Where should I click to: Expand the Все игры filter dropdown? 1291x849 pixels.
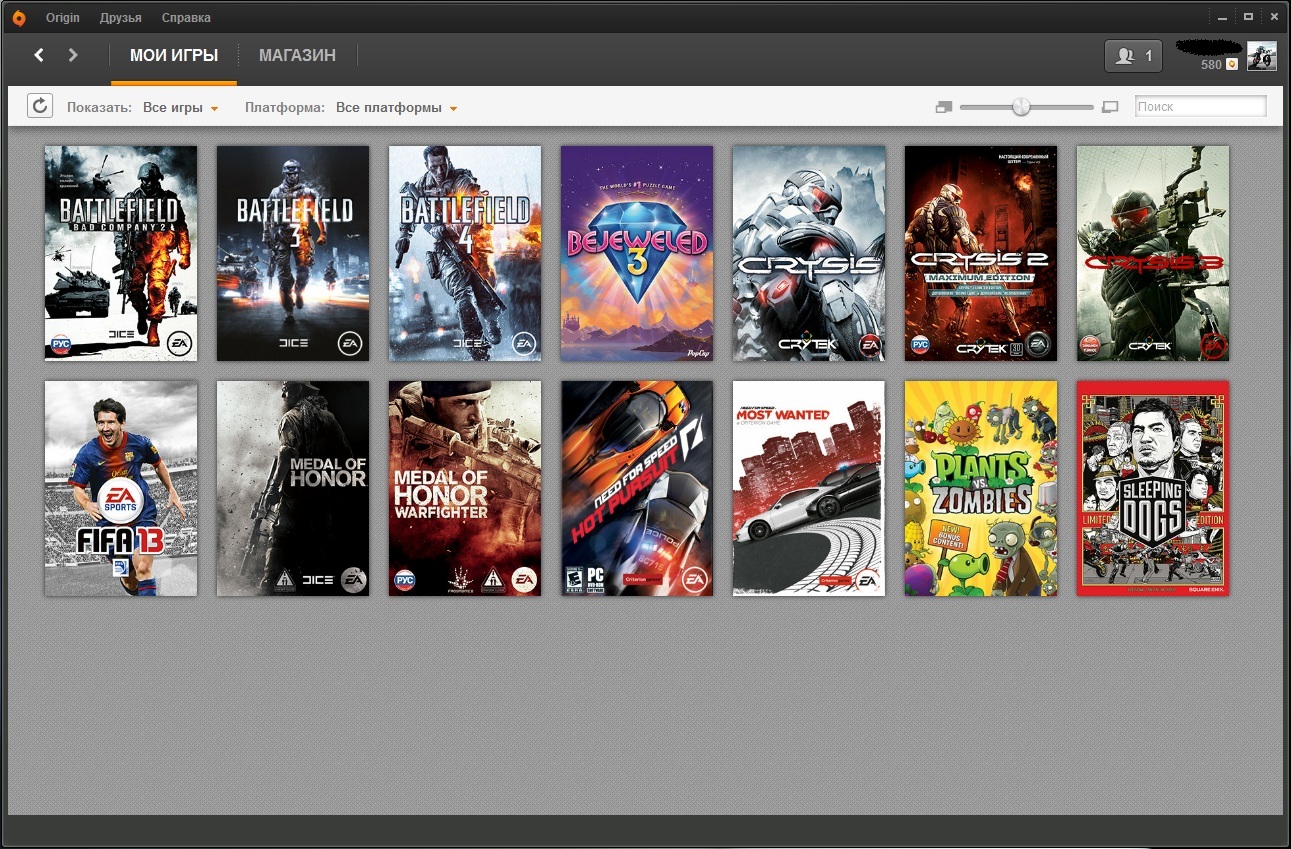(181, 107)
